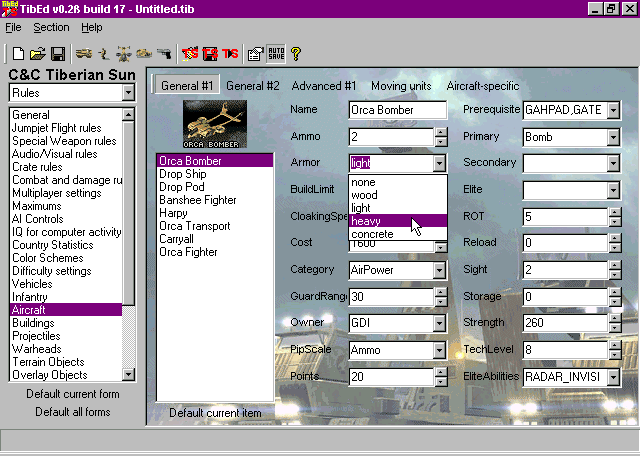Decrease Ammo with down stepper
This screenshot has height=456, width=640.
point(441,142)
